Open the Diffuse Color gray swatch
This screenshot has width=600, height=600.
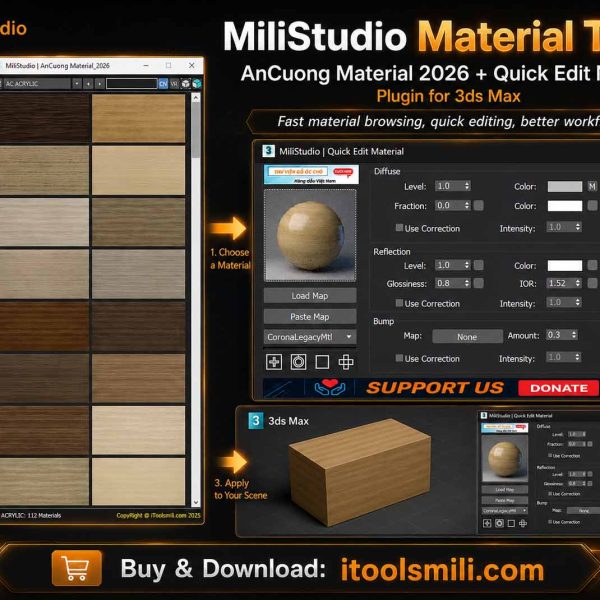point(565,186)
